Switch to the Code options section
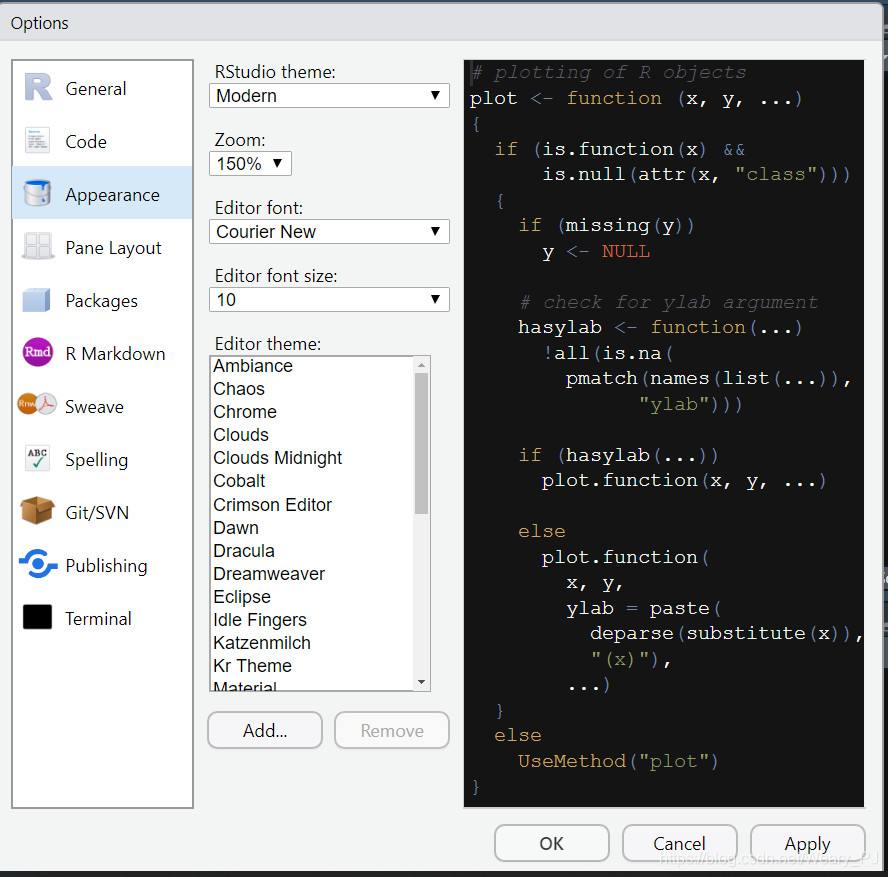Image resolution: width=888 pixels, height=877 pixels. tap(102, 141)
